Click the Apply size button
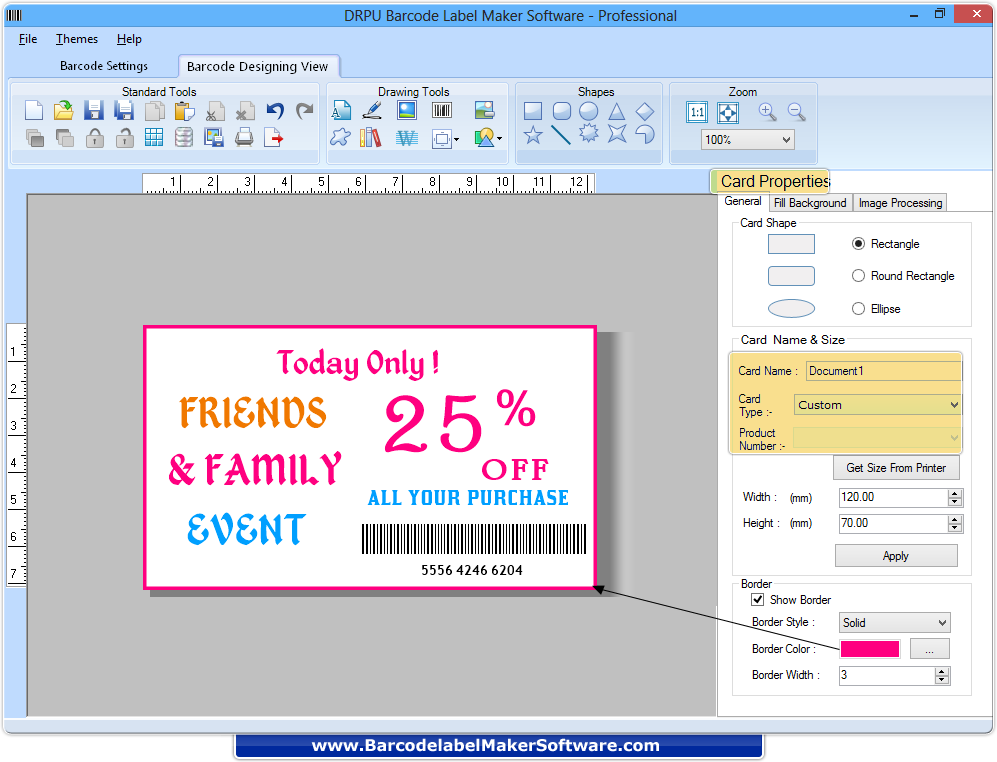Image resolution: width=997 pixels, height=762 pixels. click(896, 556)
